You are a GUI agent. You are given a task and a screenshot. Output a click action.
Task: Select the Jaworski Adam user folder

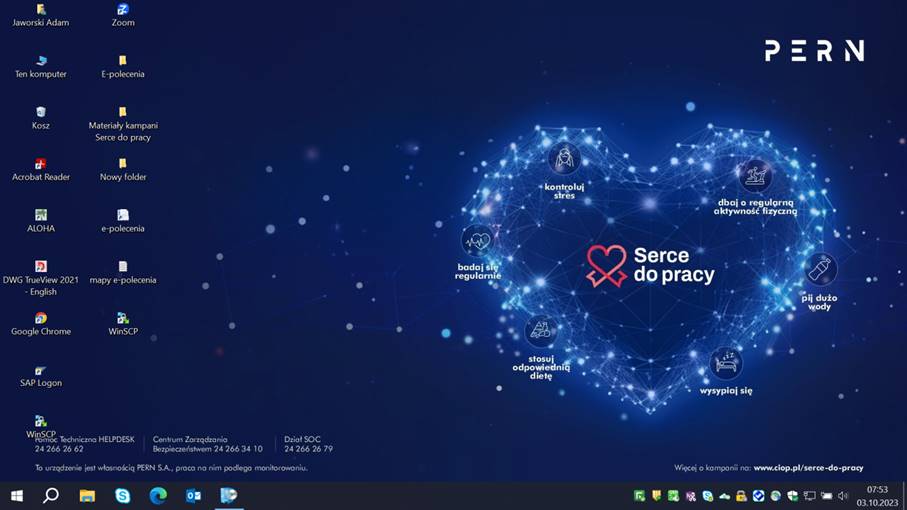click(41, 10)
